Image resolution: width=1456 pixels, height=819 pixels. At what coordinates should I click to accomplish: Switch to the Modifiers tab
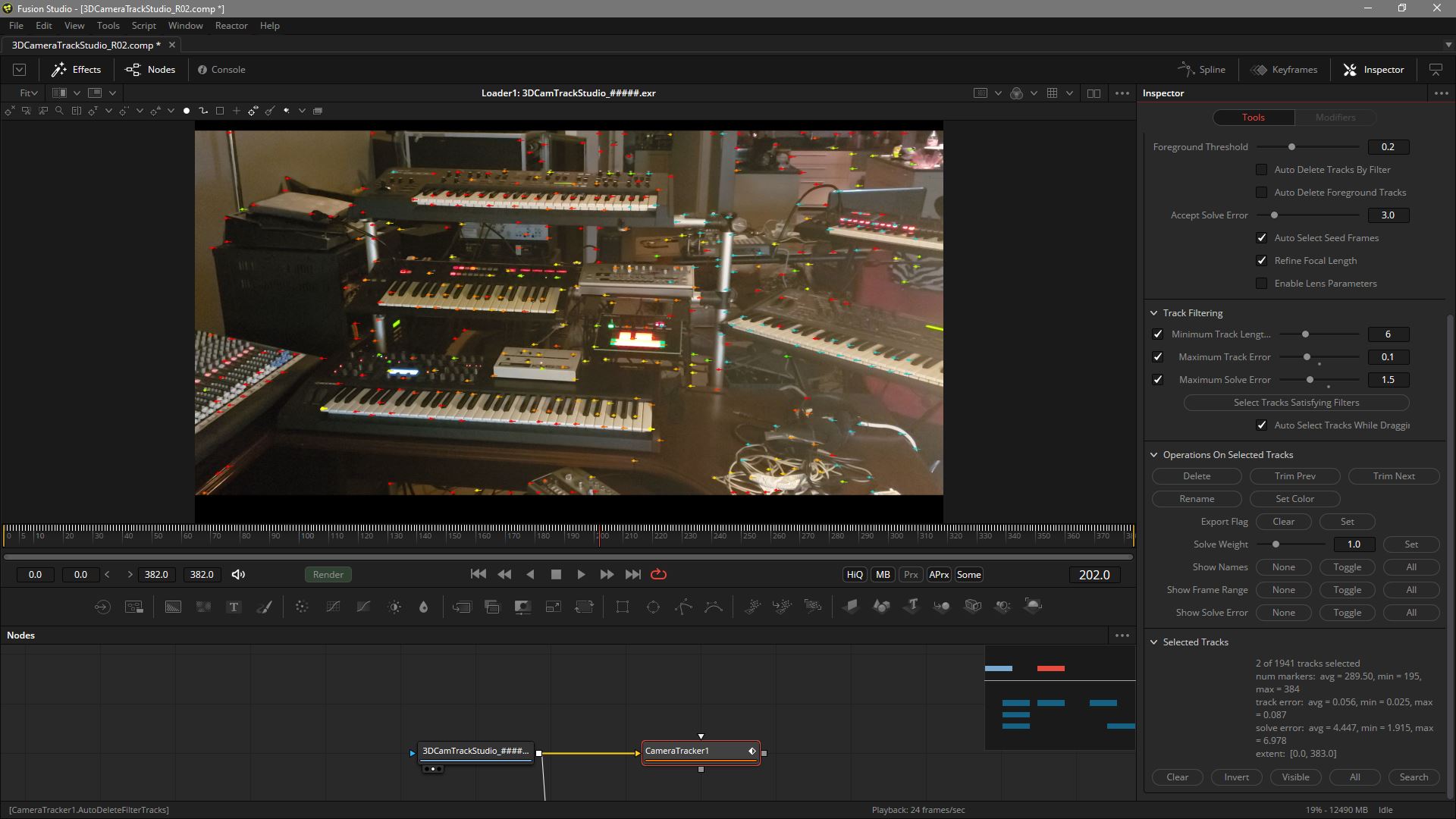(1335, 118)
